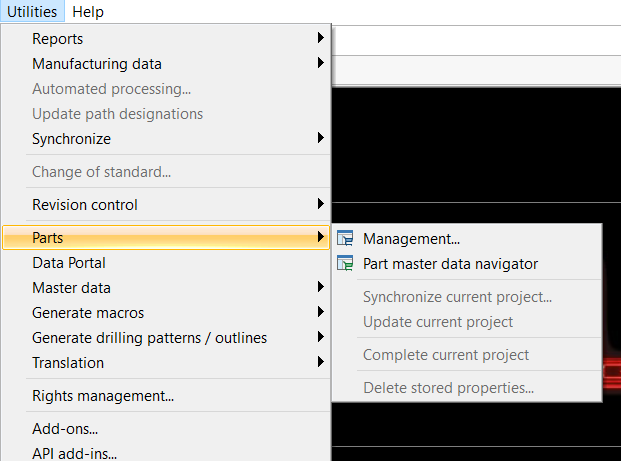621x461 pixels.
Task: Expand the Translation submenu arrow
Action: tap(320, 362)
